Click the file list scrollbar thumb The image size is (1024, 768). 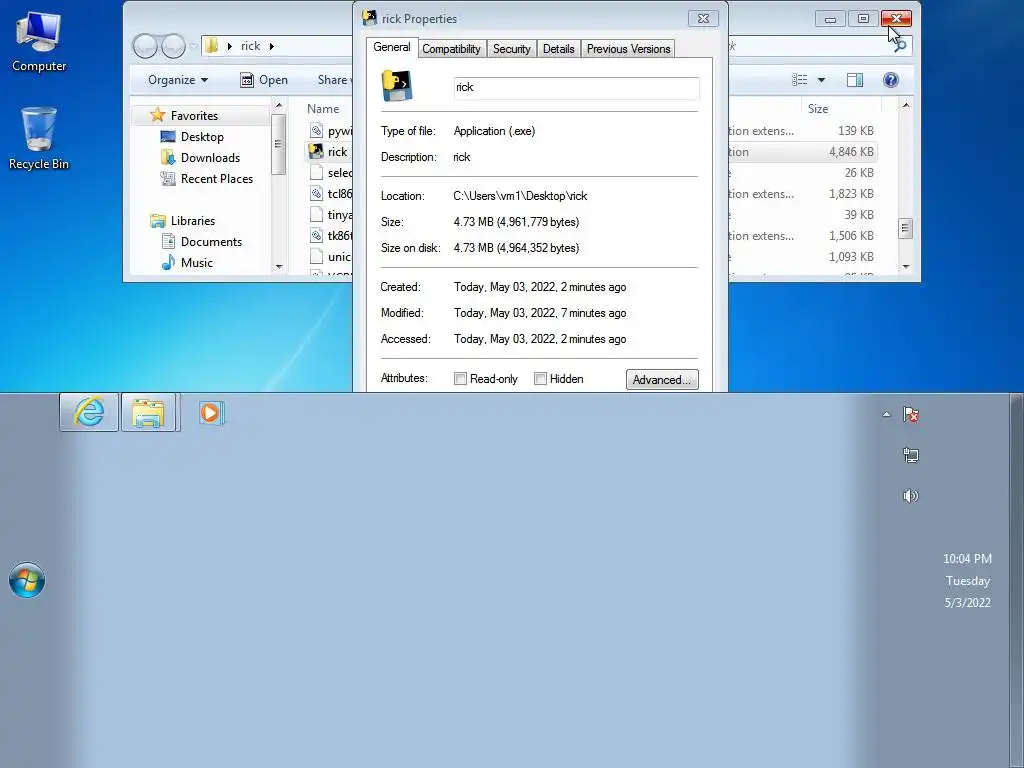point(906,229)
